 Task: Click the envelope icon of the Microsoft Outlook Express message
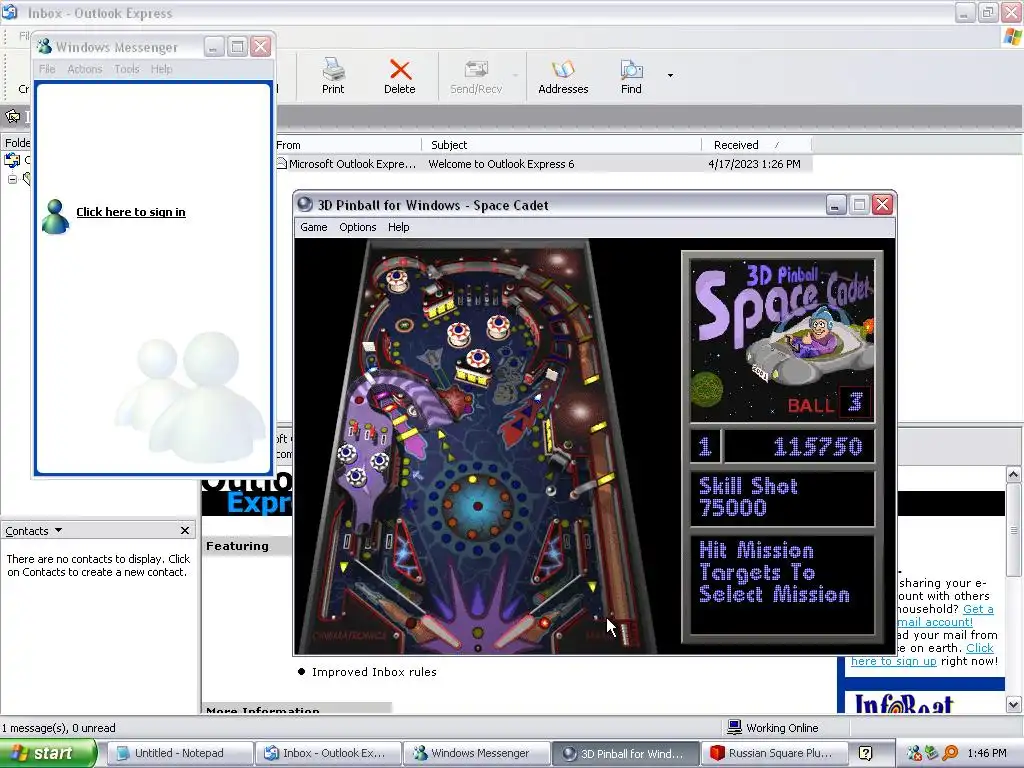[x=281, y=163]
